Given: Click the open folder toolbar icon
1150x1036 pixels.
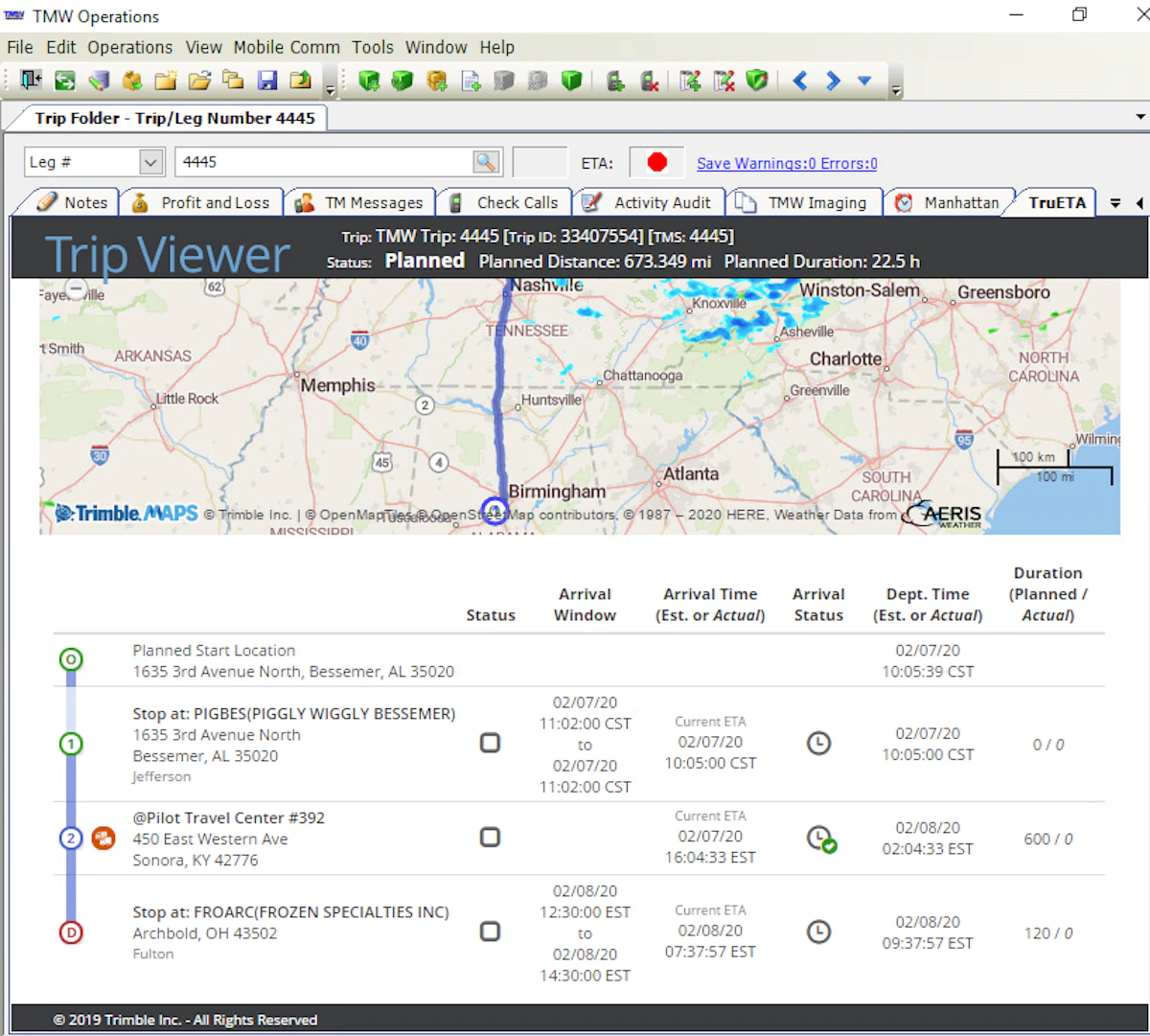Looking at the screenshot, I should tap(199, 81).
